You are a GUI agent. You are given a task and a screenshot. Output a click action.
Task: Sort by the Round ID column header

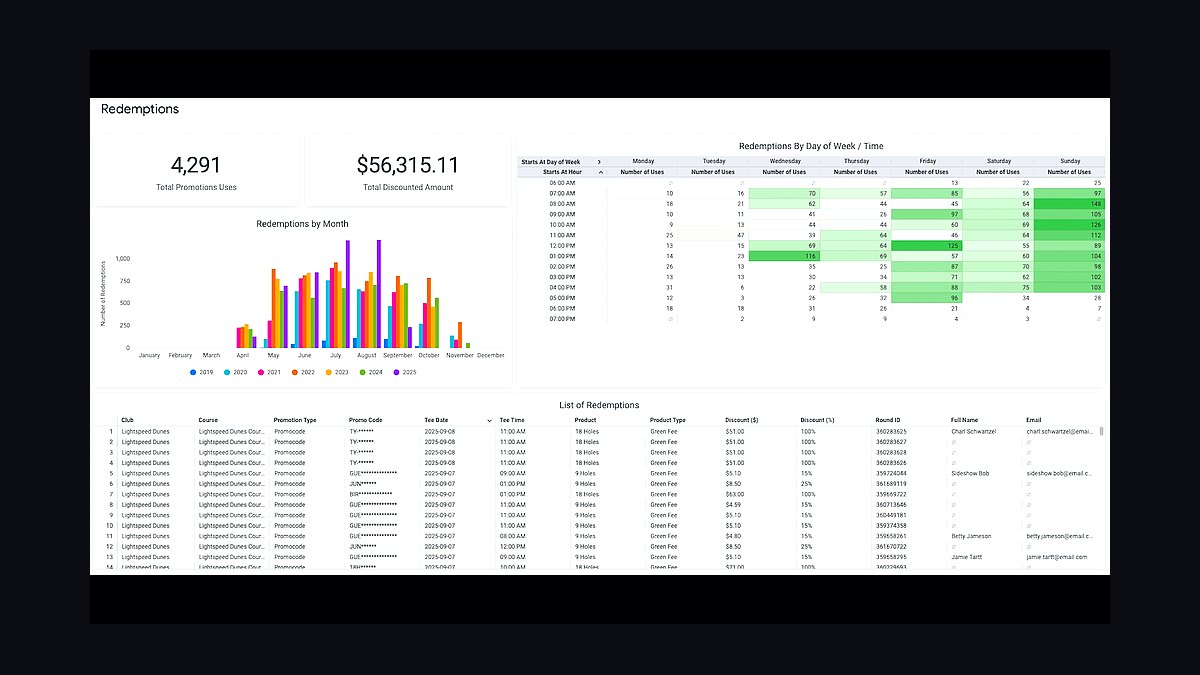coord(888,420)
